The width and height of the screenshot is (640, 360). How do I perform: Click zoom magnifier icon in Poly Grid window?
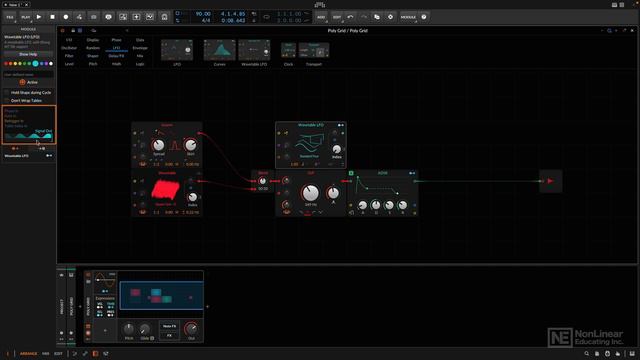click(x=609, y=31)
